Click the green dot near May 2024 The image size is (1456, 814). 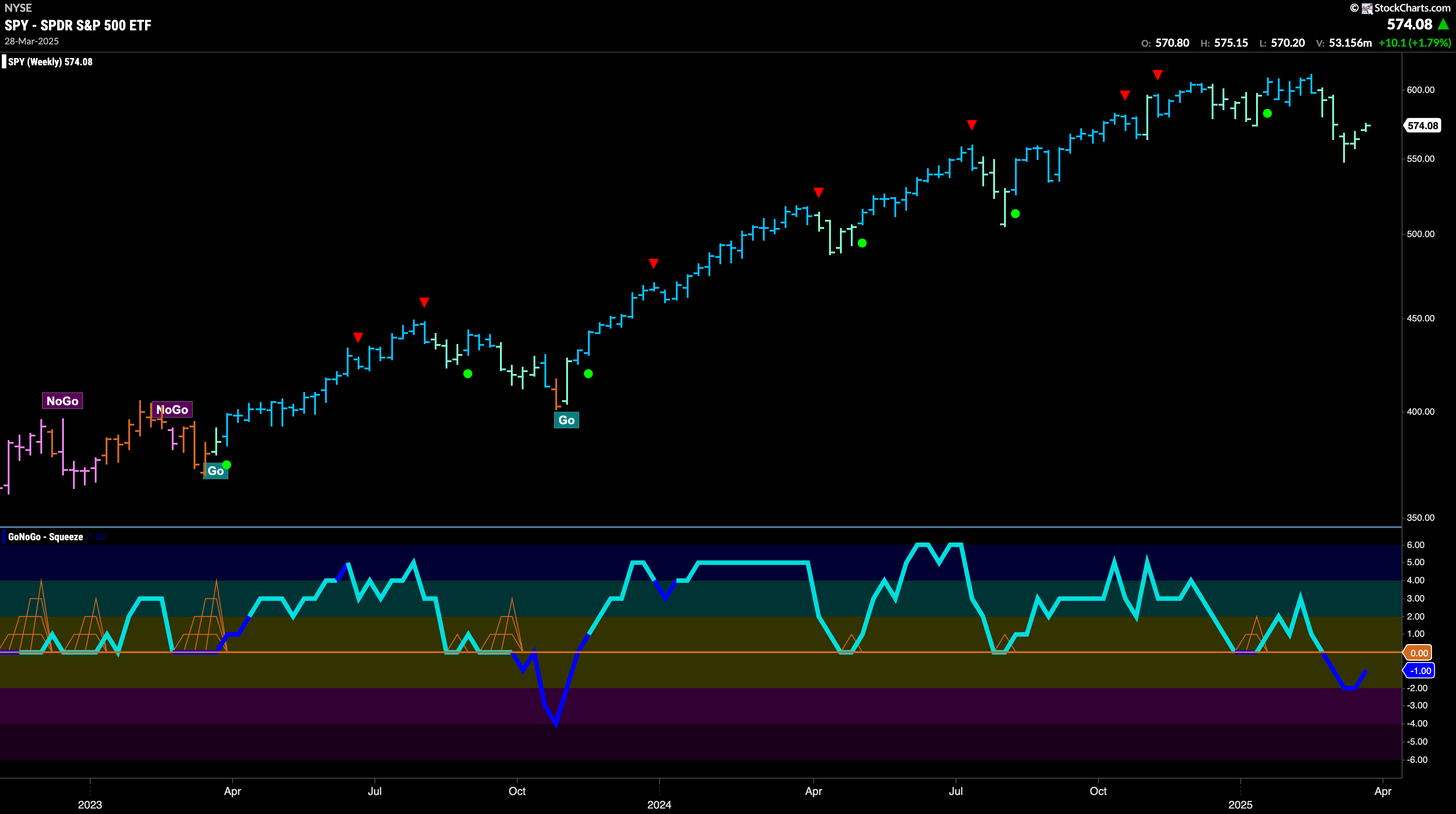(x=862, y=243)
